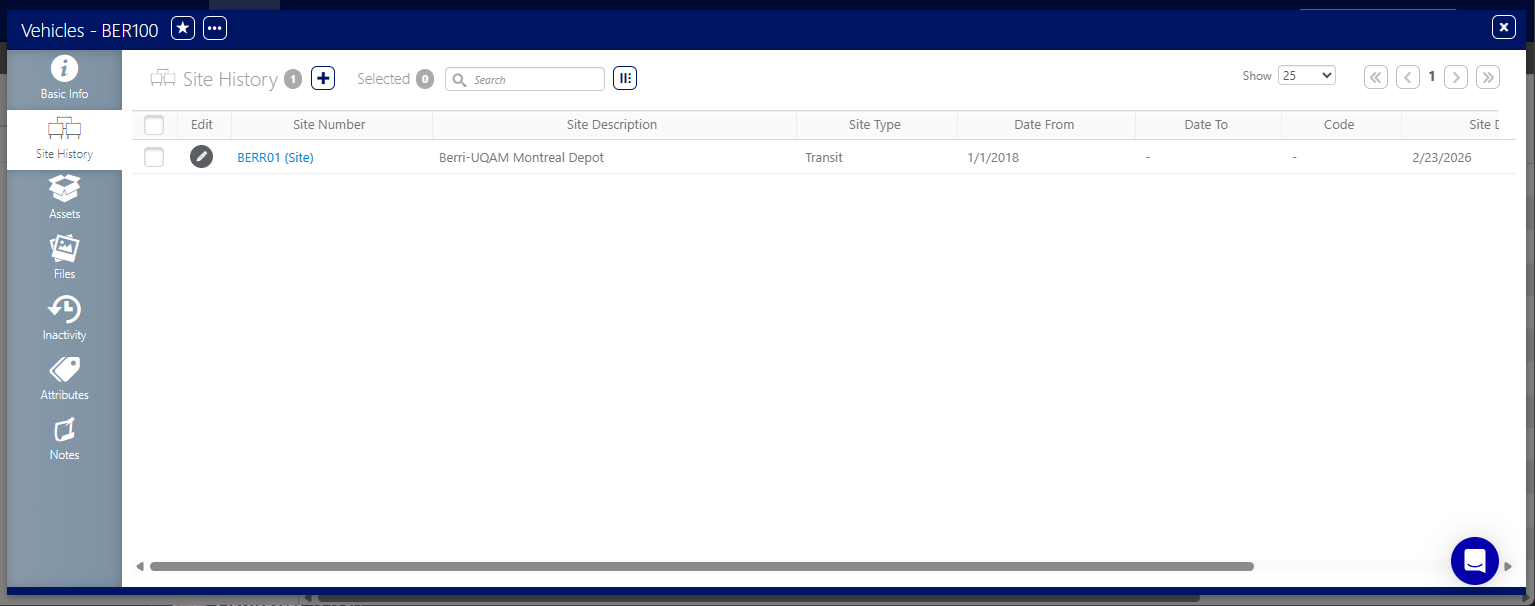Open the Show 25 rows dropdown
1535x606 pixels.
point(1306,76)
